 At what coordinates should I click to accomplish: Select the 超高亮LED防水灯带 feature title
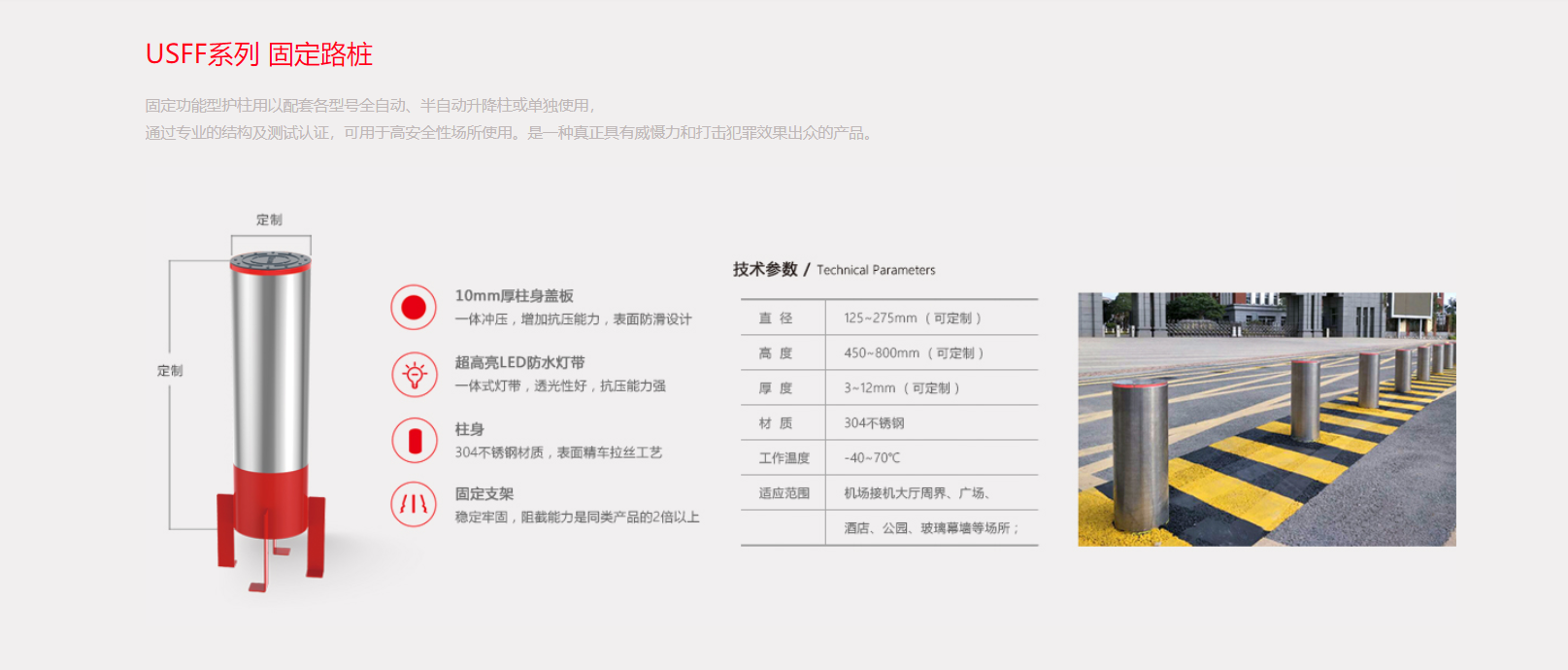[x=519, y=362]
